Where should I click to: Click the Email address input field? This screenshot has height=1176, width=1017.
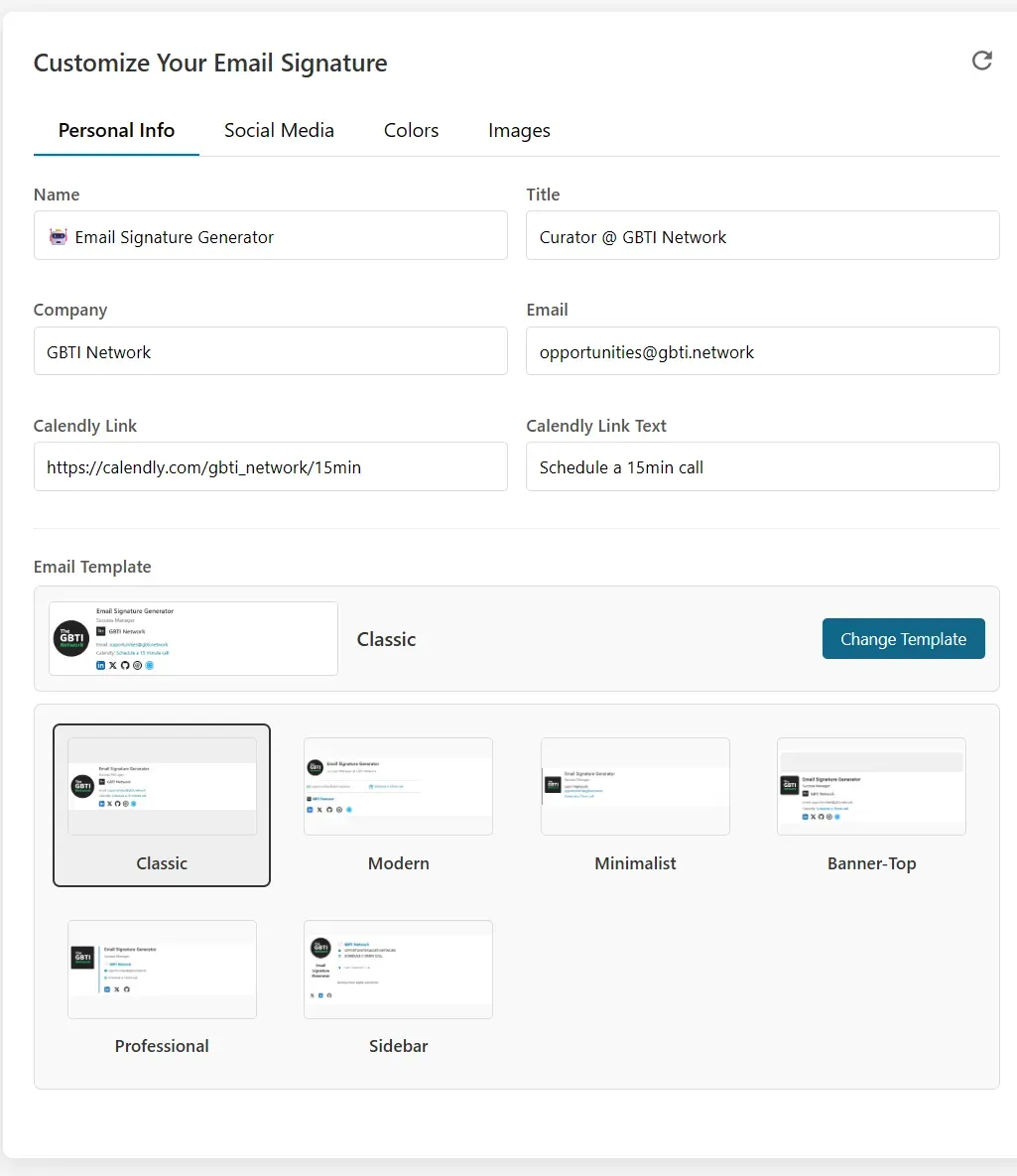pyautogui.click(x=763, y=351)
